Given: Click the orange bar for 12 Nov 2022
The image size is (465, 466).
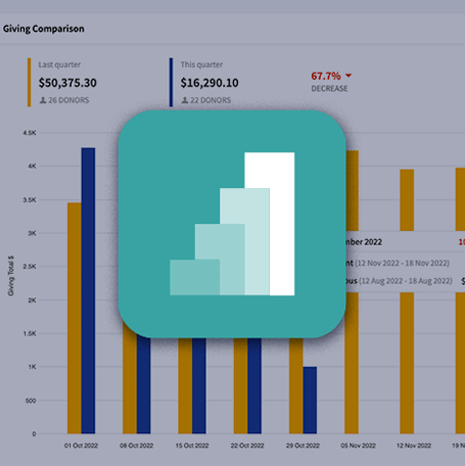Looking at the screenshot, I should click(407, 363).
